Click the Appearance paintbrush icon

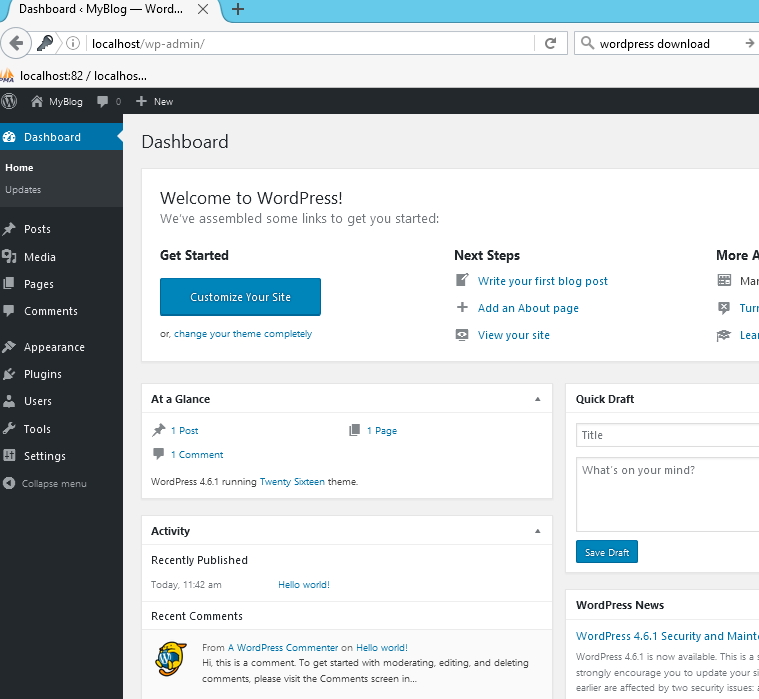(x=9, y=347)
